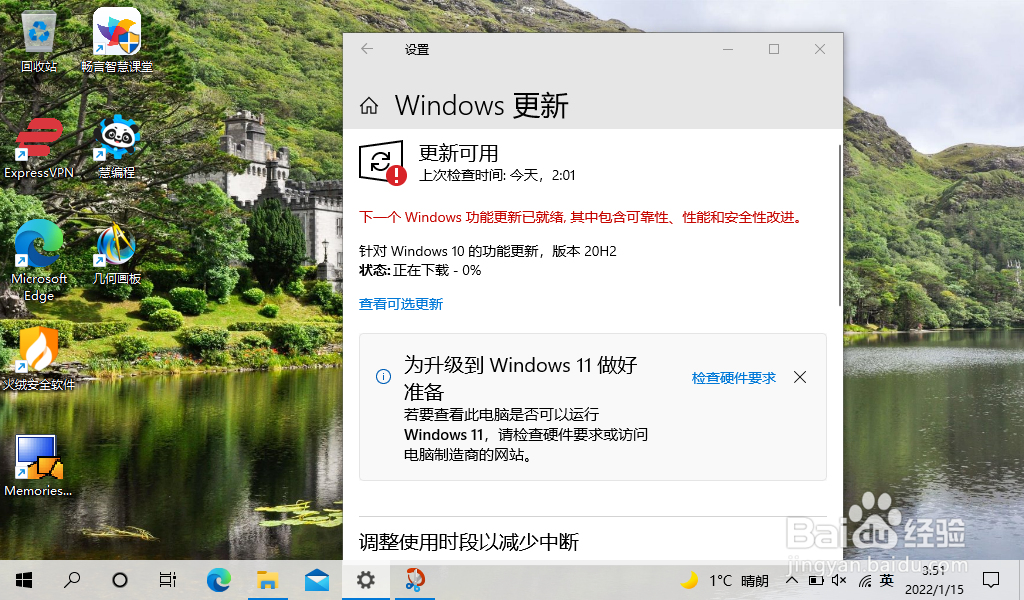
Task: Click the home icon beside Windows 更新
Action: click(x=369, y=106)
